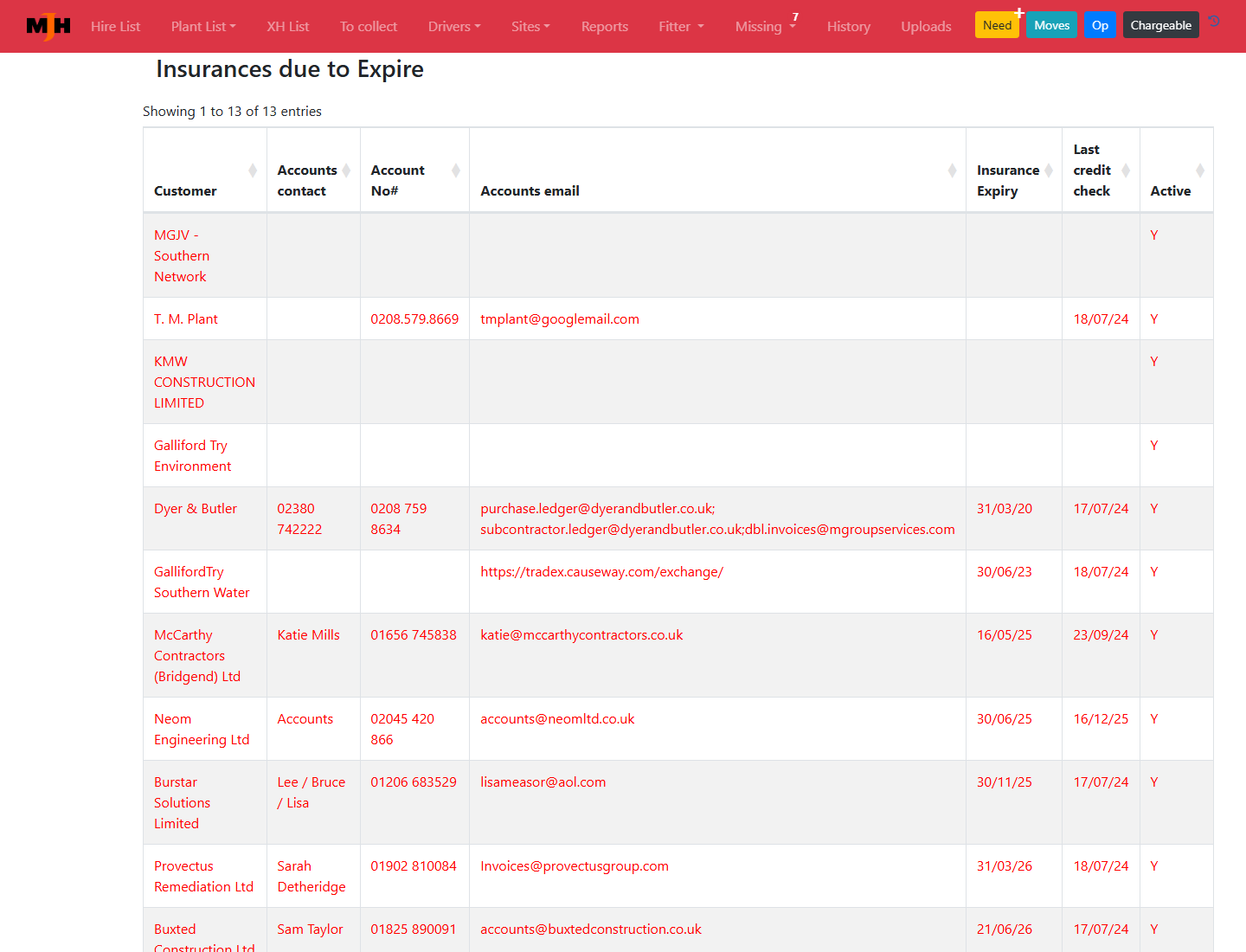Click insurance expiry 31/03/20

coord(1005,509)
